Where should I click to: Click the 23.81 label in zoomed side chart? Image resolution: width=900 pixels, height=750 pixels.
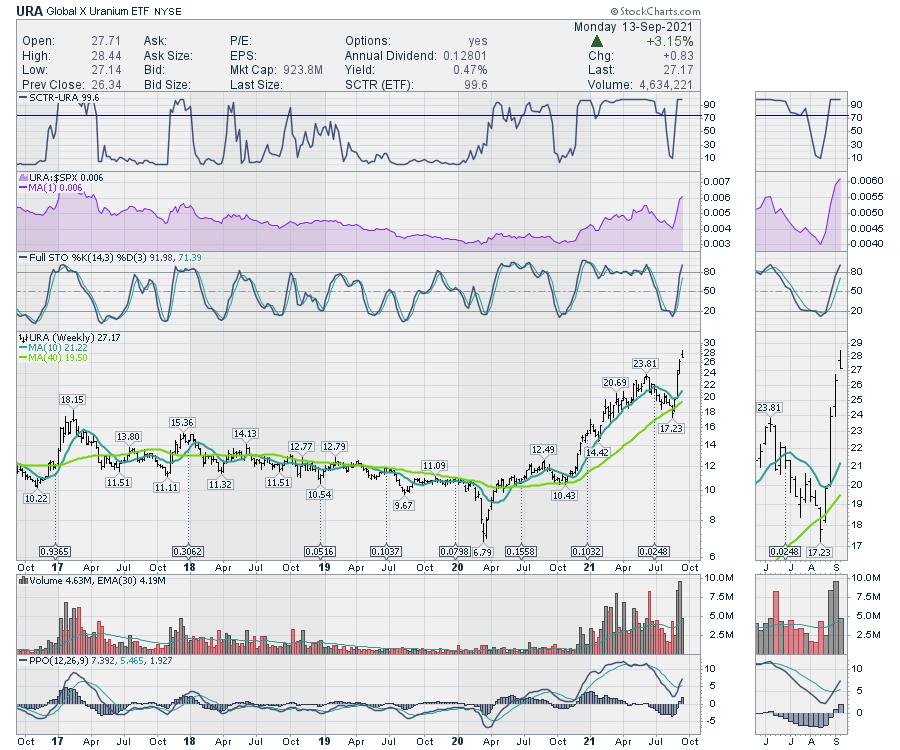pos(769,407)
